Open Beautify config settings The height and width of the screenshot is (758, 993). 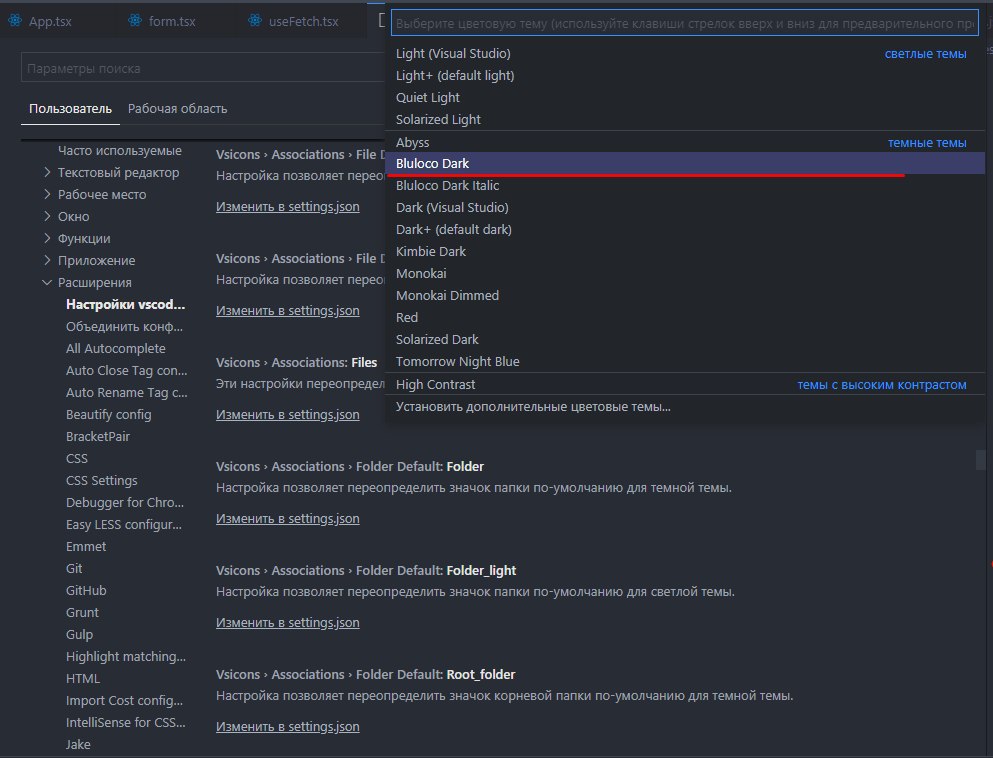(x=108, y=415)
